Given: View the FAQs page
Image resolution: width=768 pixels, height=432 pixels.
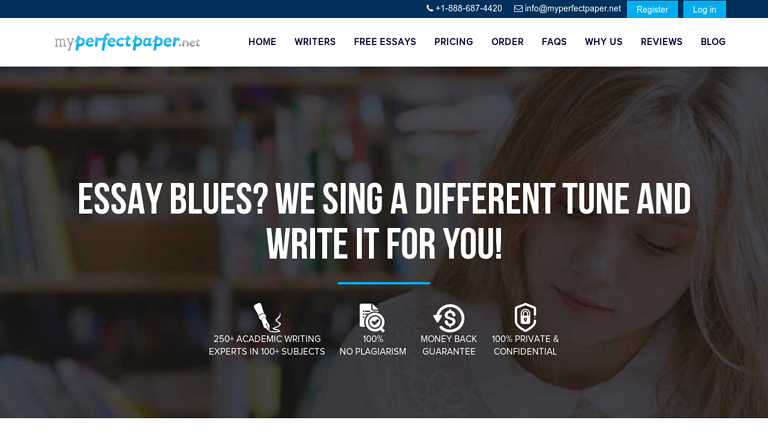Looking at the screenshot, I should (554, 42).
